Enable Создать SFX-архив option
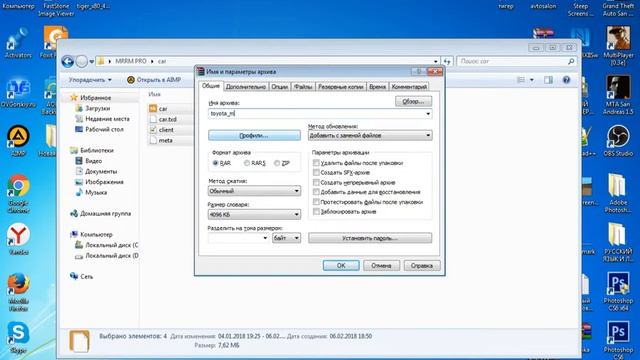Image resolution: width=640 pixels, height=360 pixels. click(x=316, y=173)
